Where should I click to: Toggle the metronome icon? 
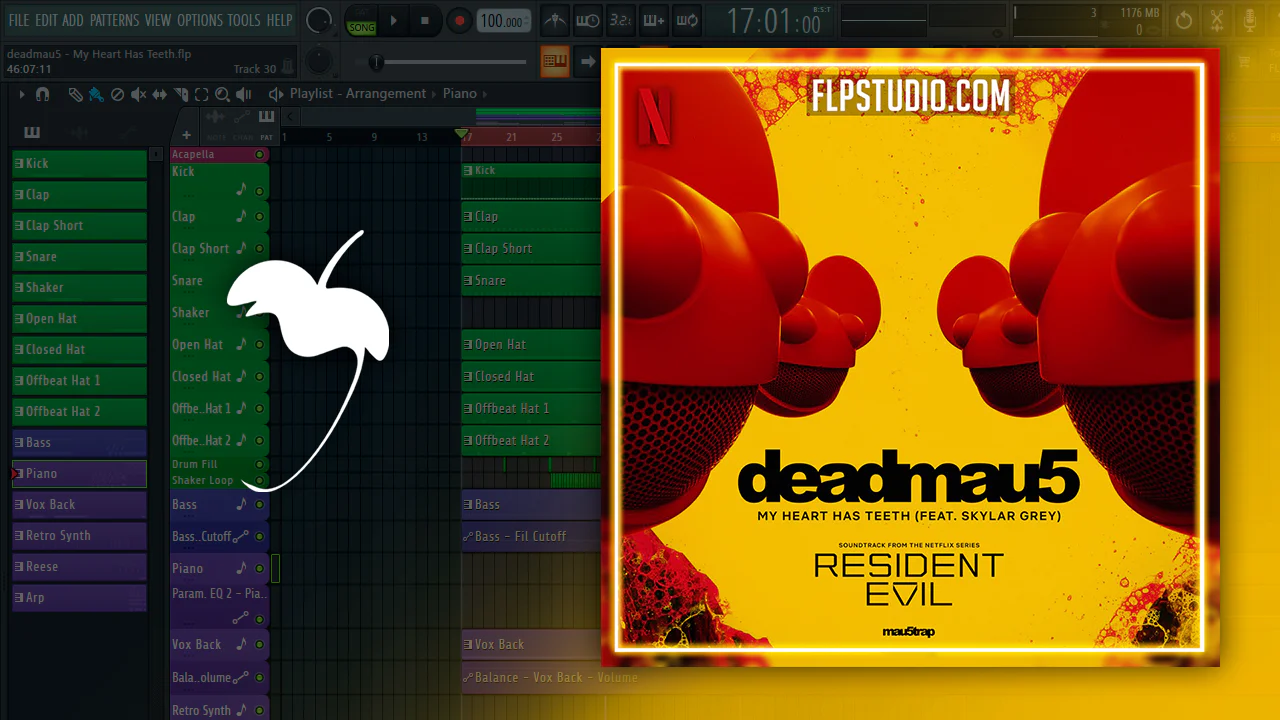point(555,20)
